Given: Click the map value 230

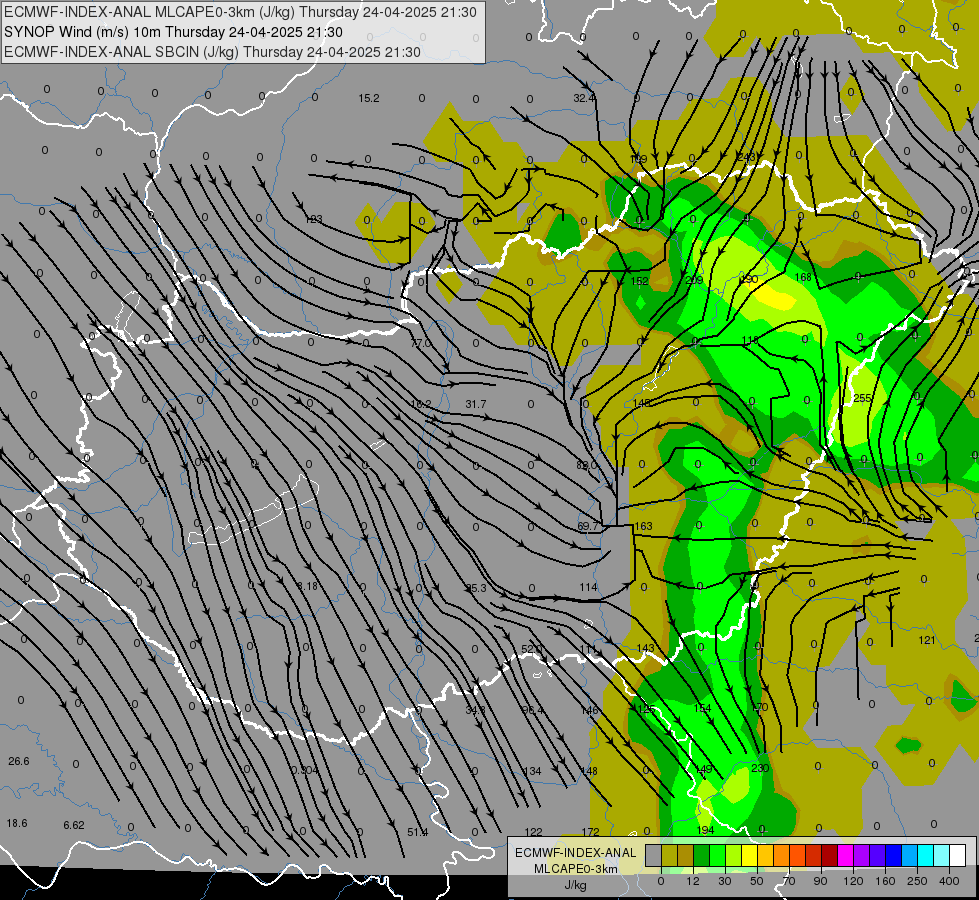Looking at the screenshot, I should click(x=760, y=768).
